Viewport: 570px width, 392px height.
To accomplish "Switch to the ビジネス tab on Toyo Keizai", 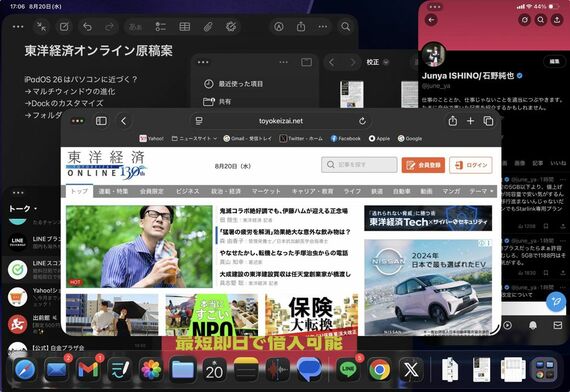I will 188,191.
